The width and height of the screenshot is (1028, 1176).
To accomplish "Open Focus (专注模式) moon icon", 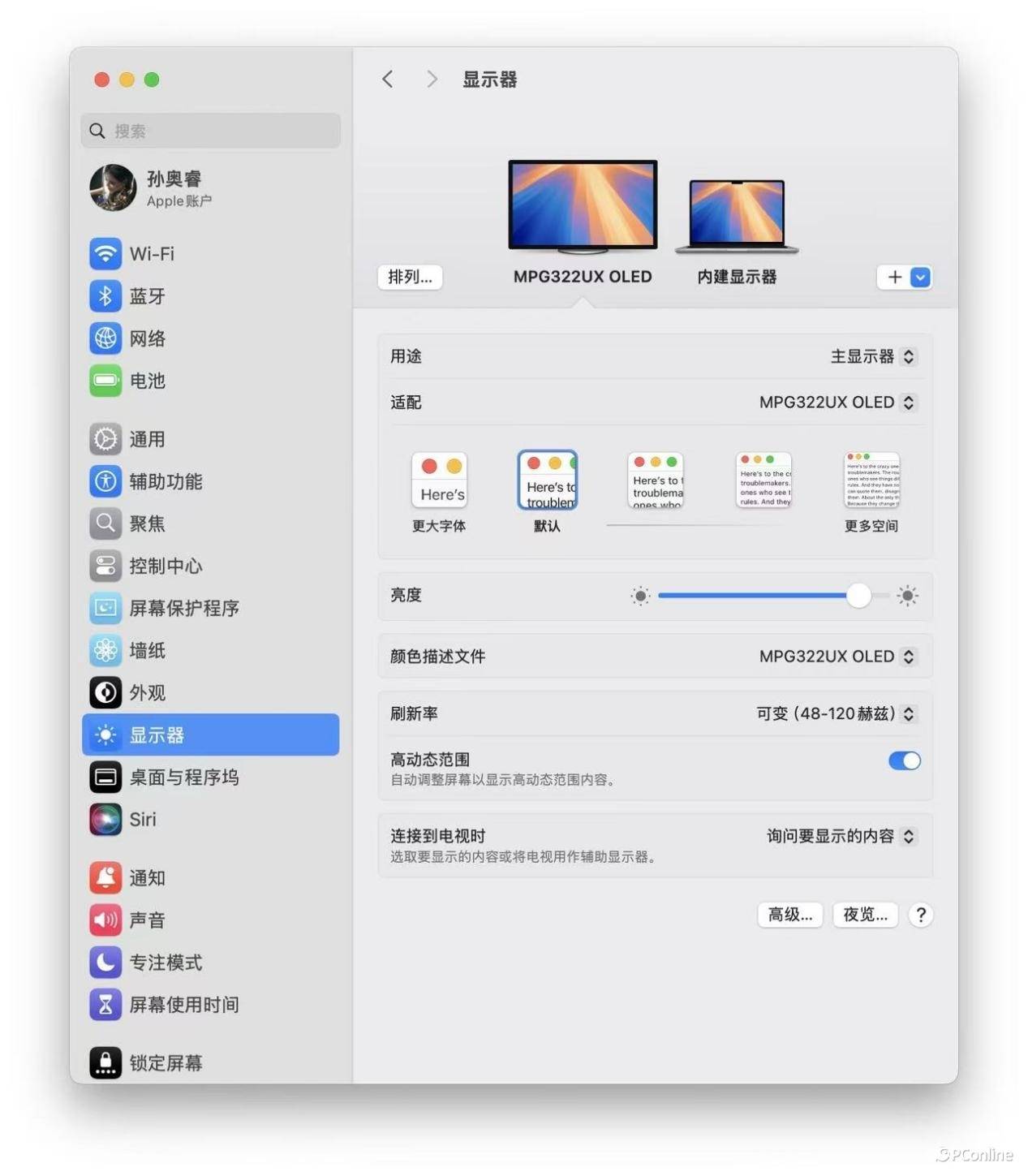I will coord(105,963).
